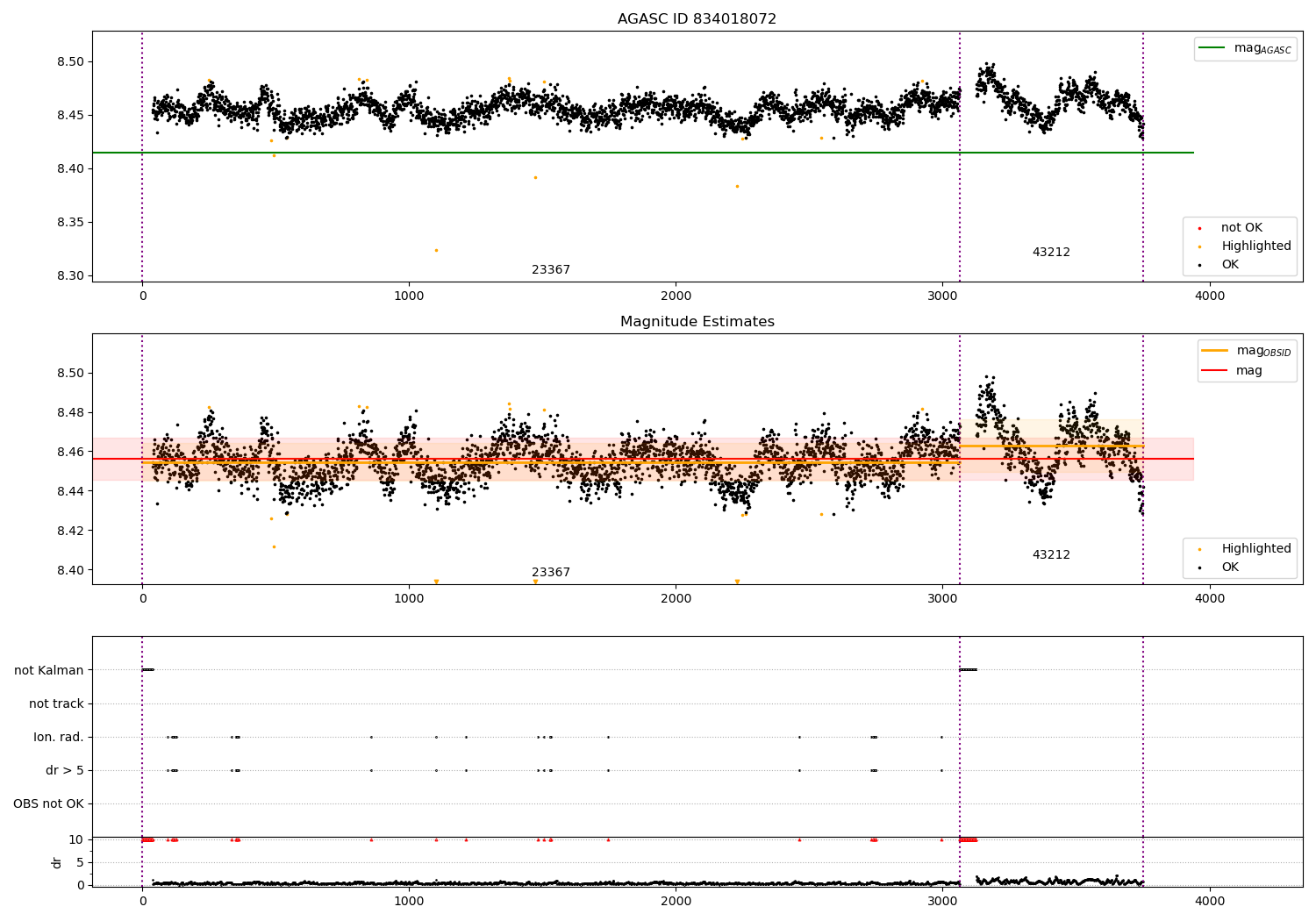Viewport: 1316px width, 921px height.
Task: Click the red 'mag' legend line sample
Action: (x=1215, y=371)
